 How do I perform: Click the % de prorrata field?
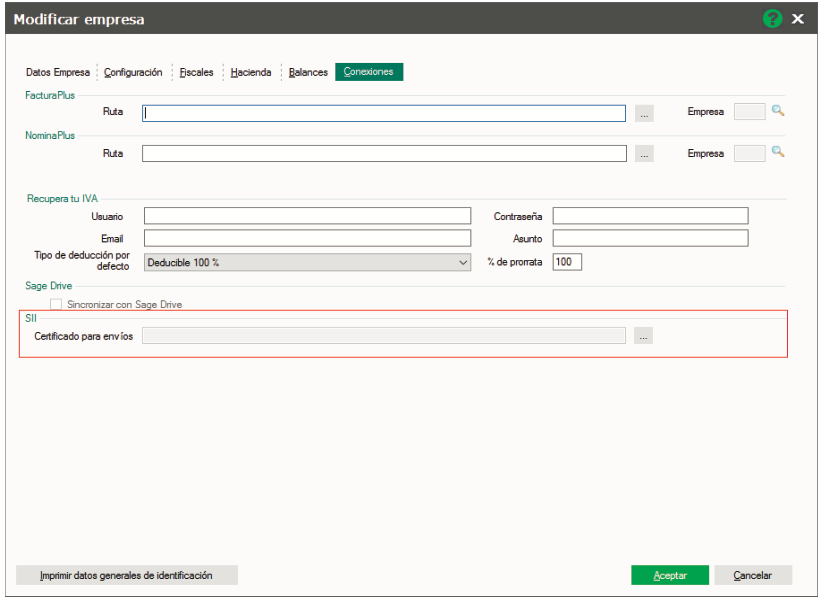click(567, 262)
